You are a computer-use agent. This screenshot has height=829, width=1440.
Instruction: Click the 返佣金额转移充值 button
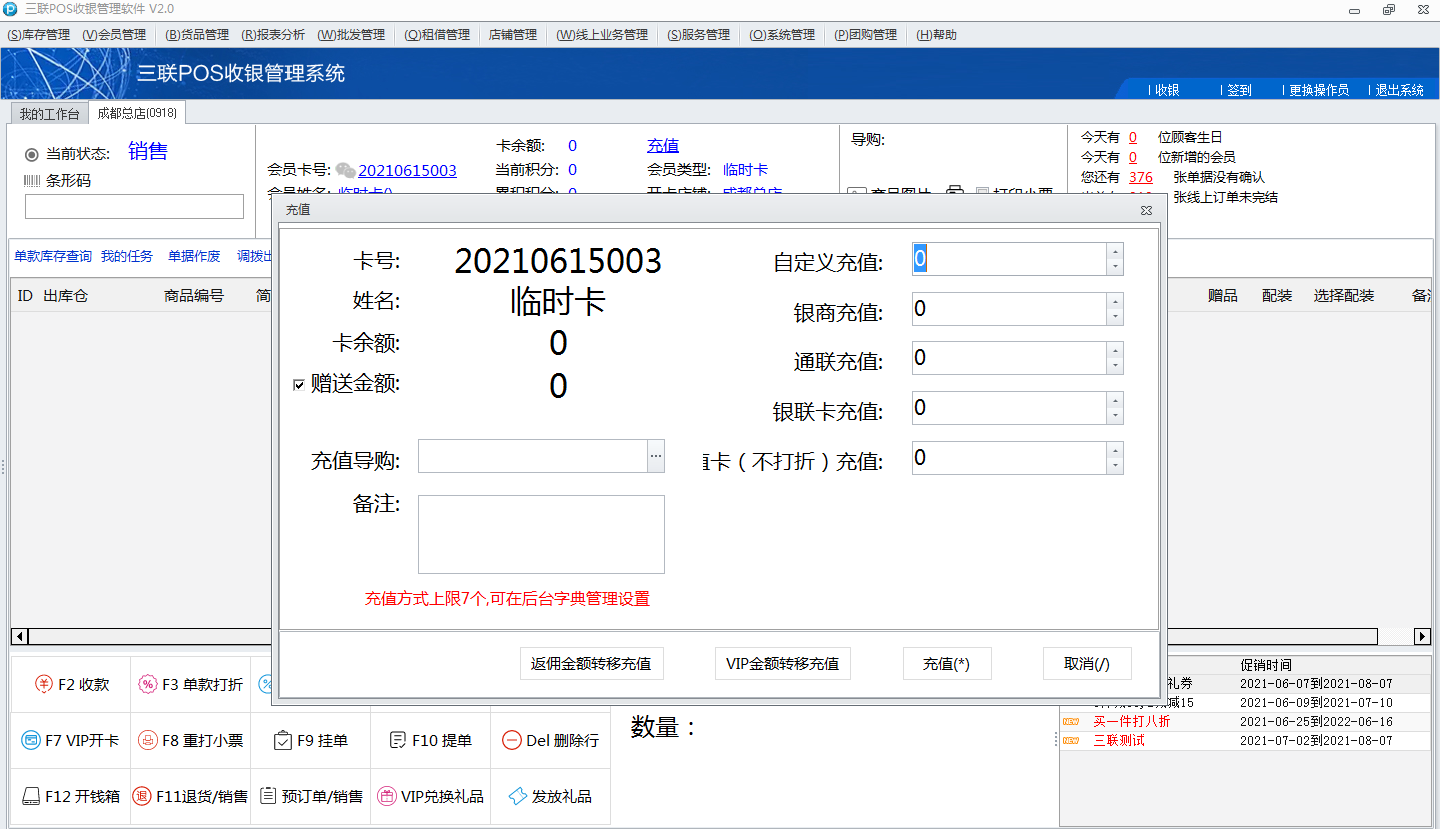click(x=592, y=664)
